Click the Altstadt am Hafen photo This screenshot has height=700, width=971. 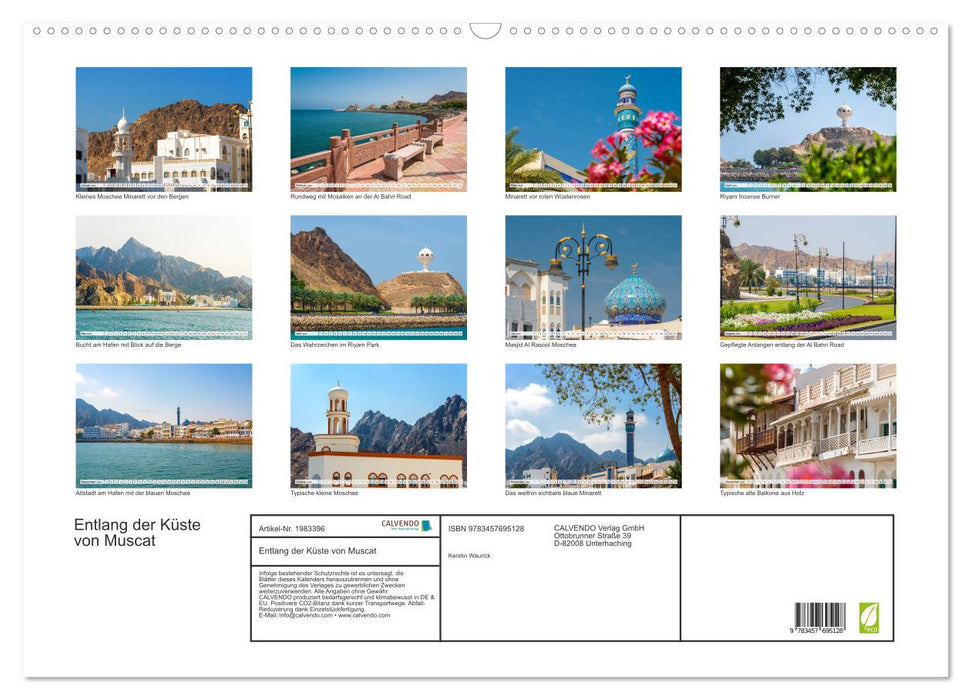pyautogui.click(x=164, y=425)
